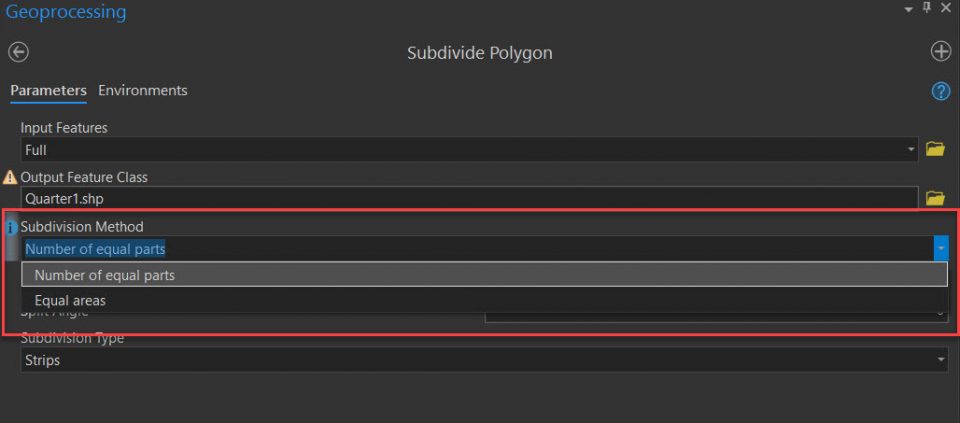Open the Geoprocessing pane options arrow
This screenshot has height=423, width=960.
[909, 9]
